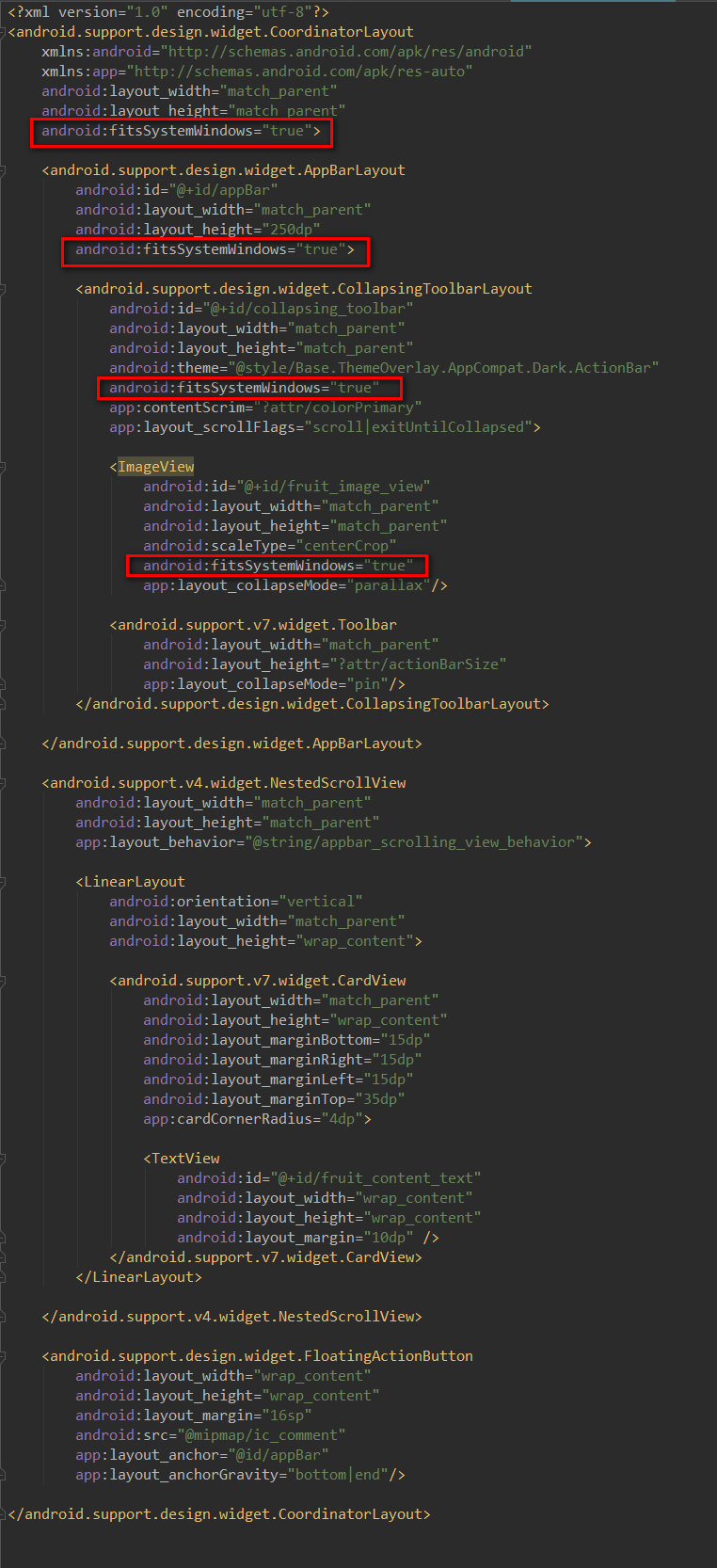Click the opening CoordinatorLayout tag
This screenshot has height=1568, width=717.
pos(211,32)
